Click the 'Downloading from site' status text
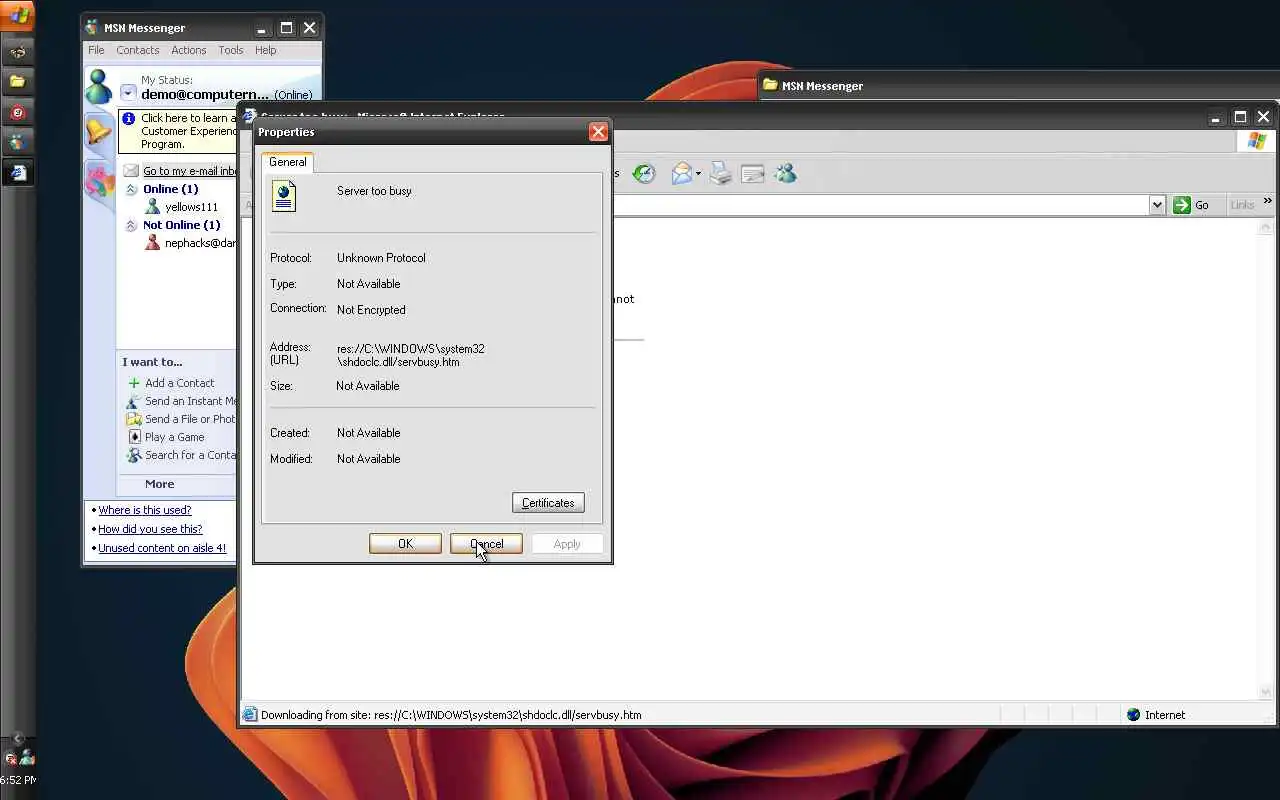The width and height of the screenshot is (1280, 800). click(x=451, y=715)
